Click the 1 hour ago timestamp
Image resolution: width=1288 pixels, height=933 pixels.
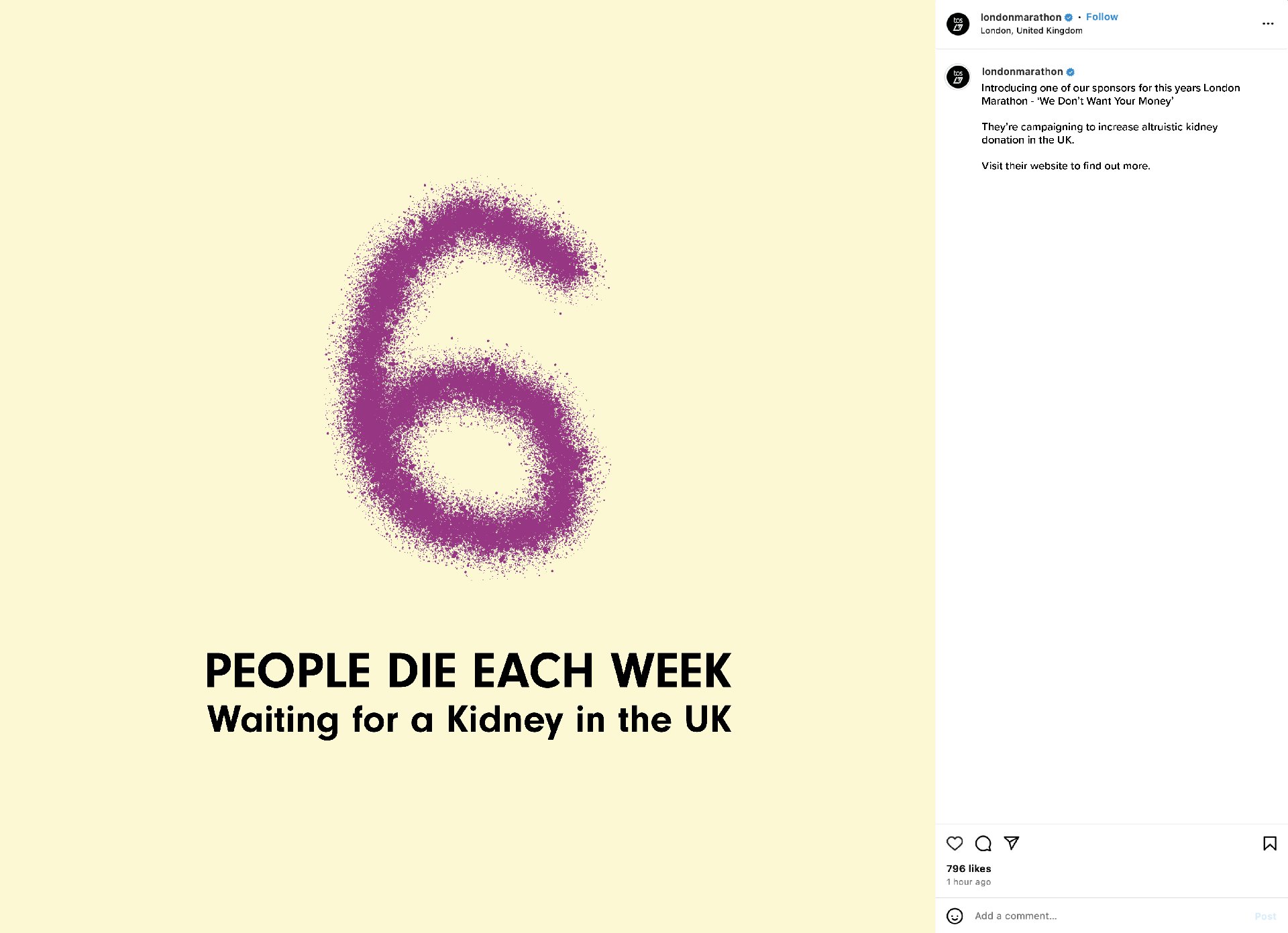click(969, 881)
